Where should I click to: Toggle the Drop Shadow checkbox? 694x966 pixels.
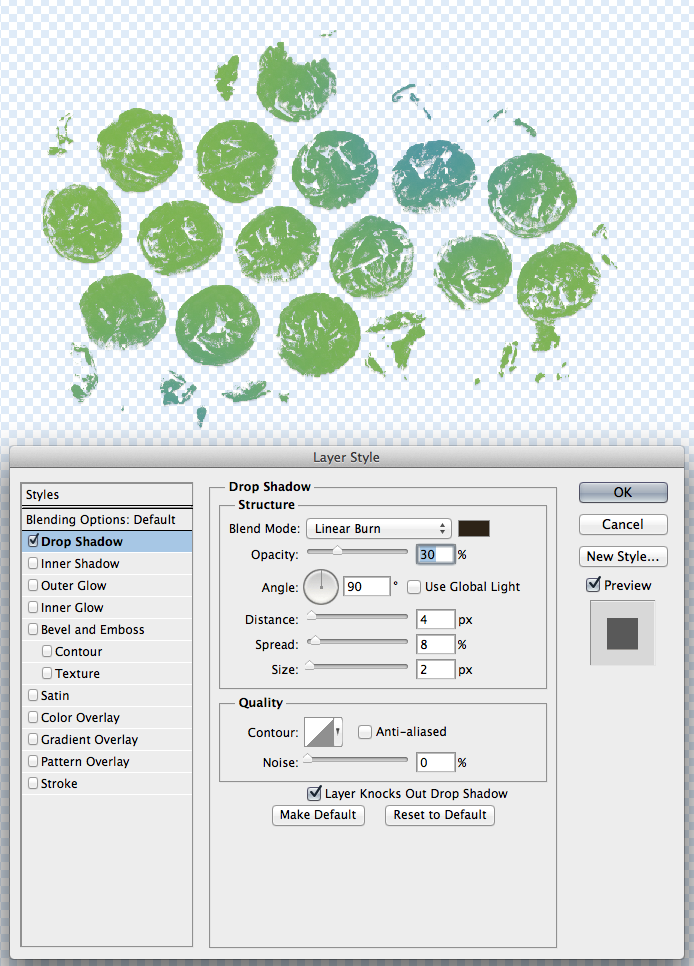click(x=33, y=541)
